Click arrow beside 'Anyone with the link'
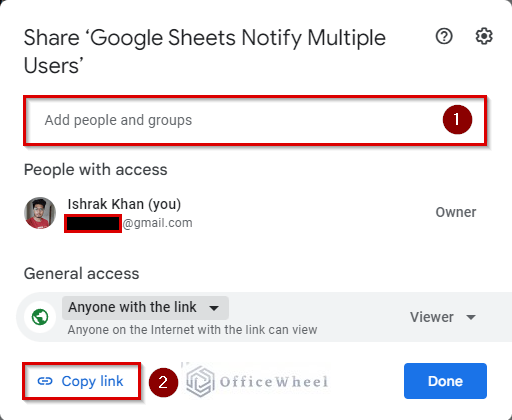 [214, 308]
